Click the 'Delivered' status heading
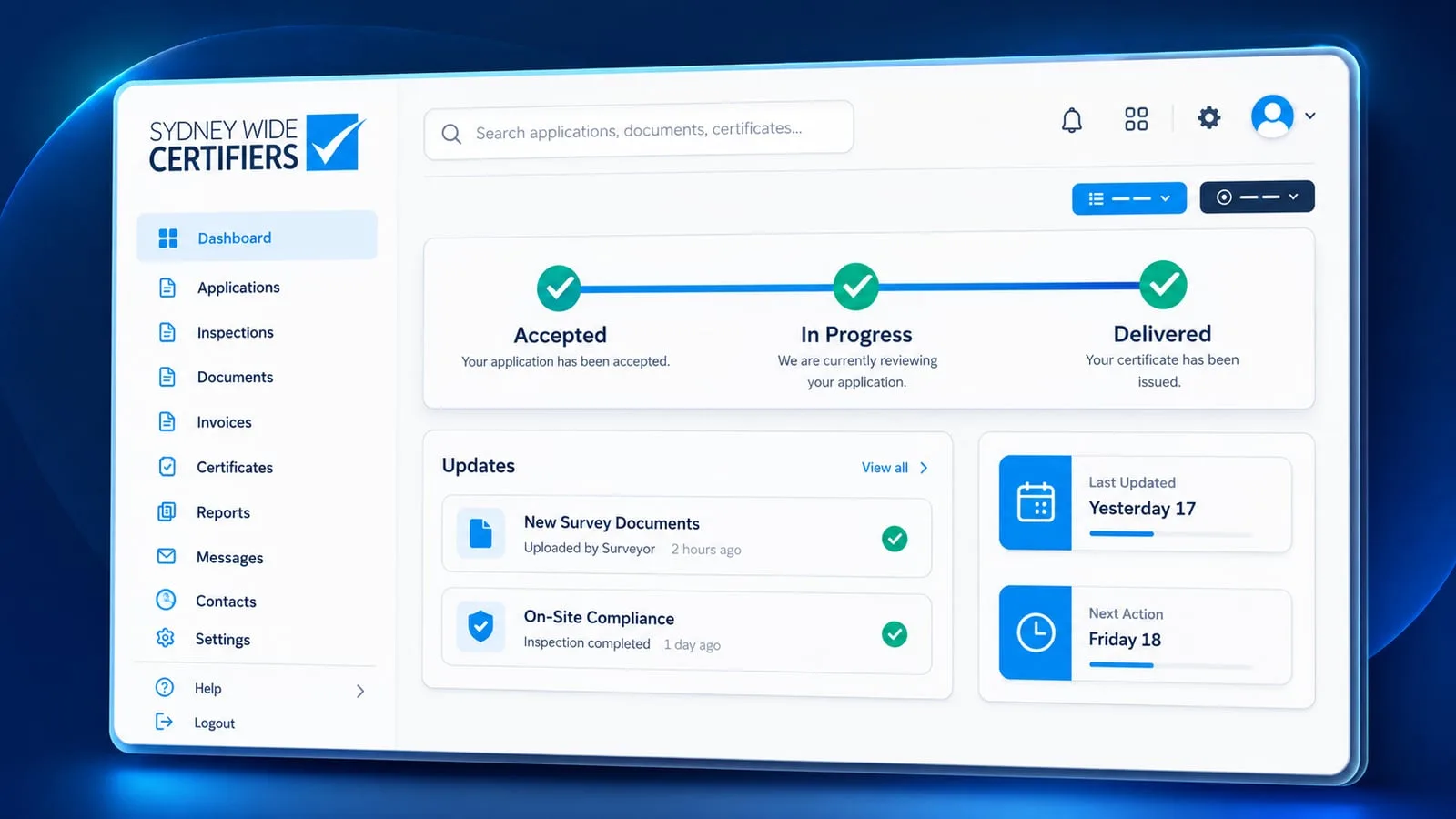1456x819 pixels. [1162, 334]
